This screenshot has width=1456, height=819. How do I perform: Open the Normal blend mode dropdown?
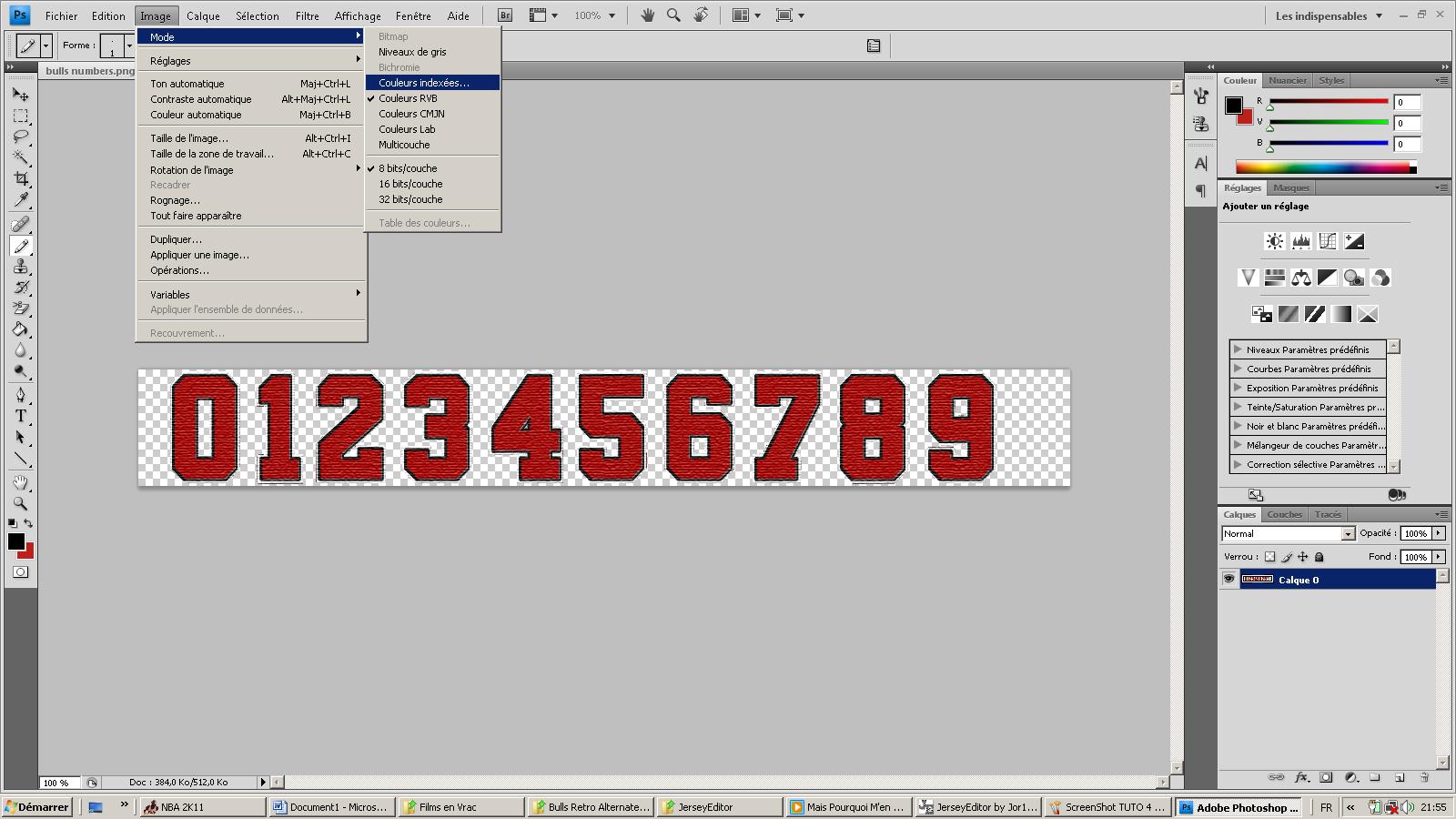(1288, 533)
